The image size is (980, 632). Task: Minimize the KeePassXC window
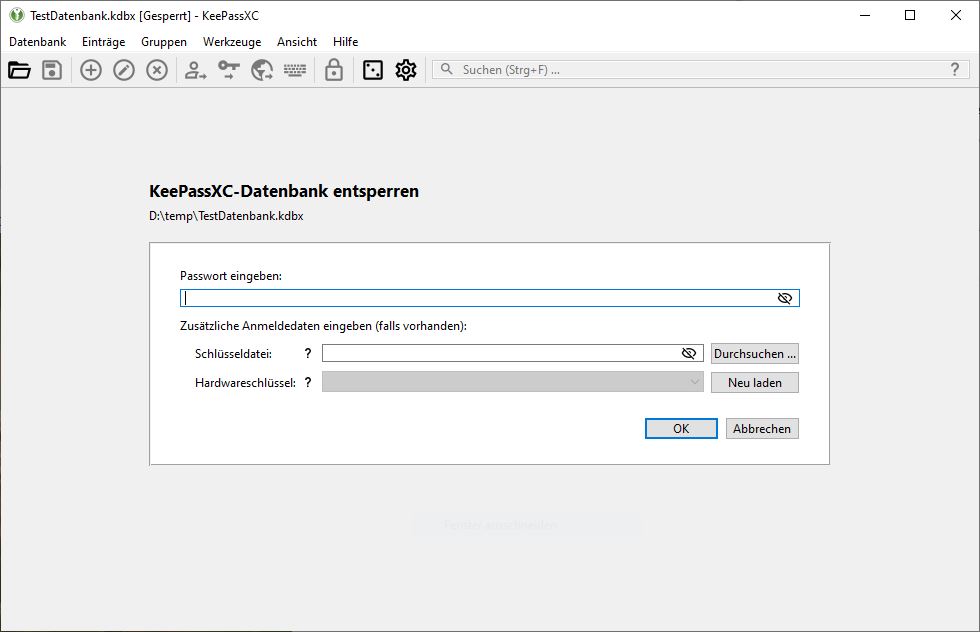865,16
